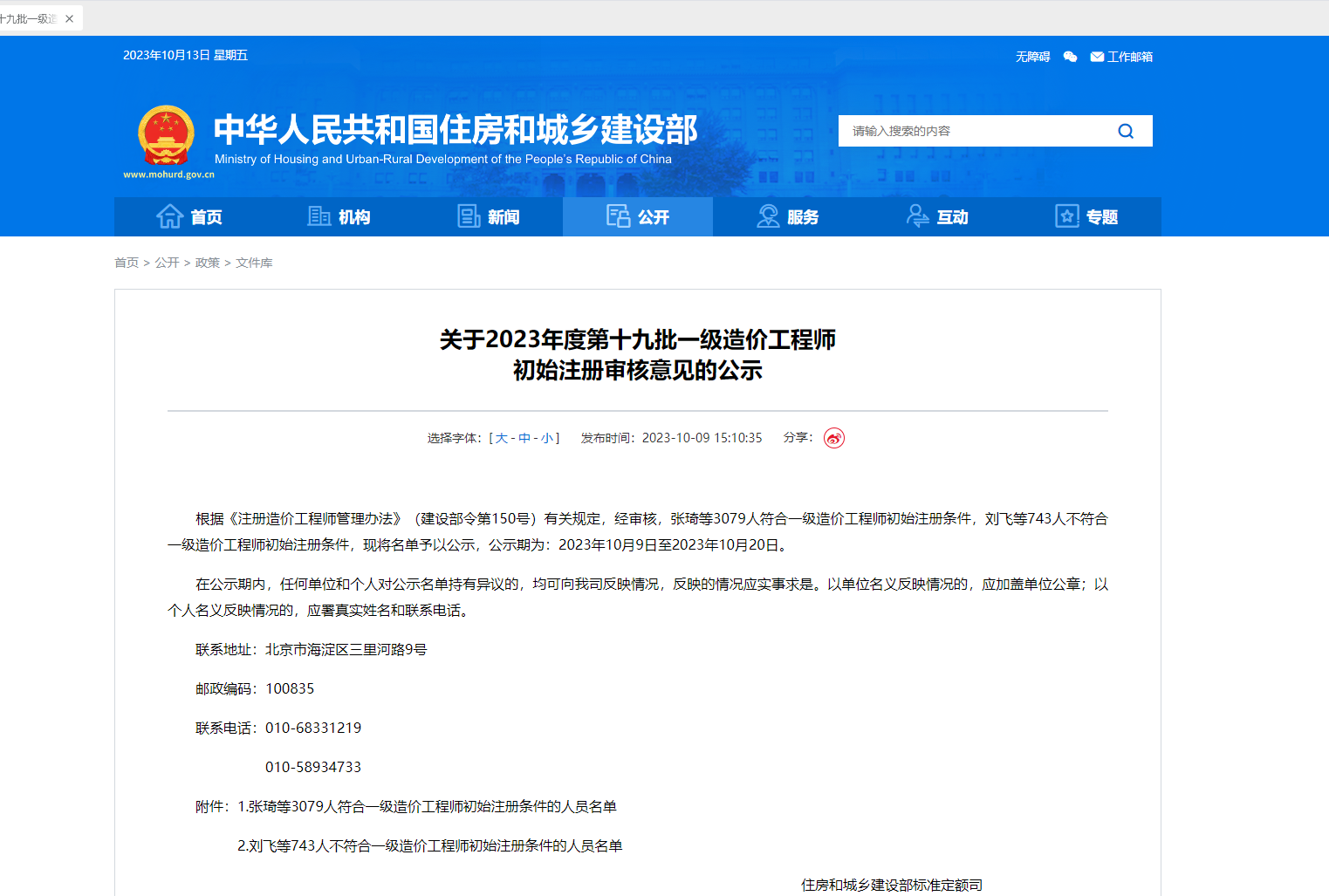
Task: Click the search magnifier icon
Action: coord(1126,131)
